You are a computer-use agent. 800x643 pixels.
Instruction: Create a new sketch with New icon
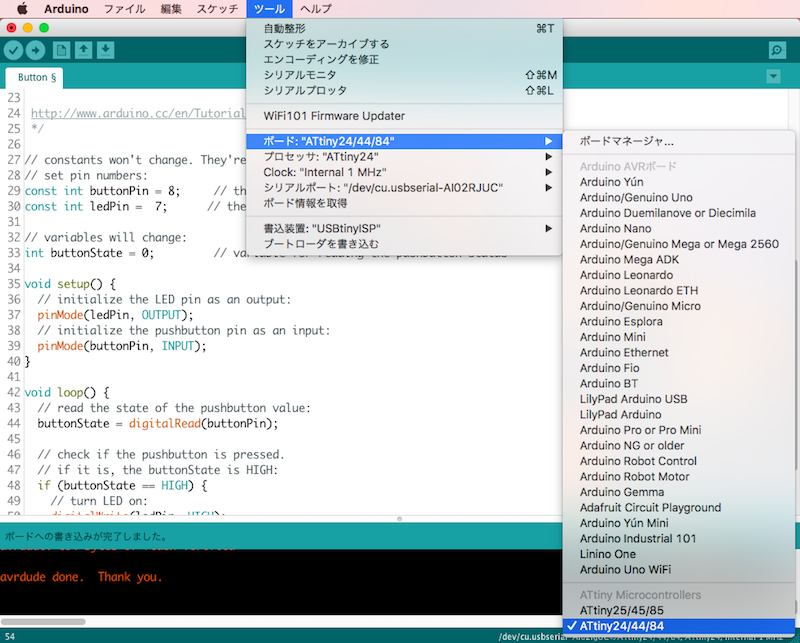point(61,50)
